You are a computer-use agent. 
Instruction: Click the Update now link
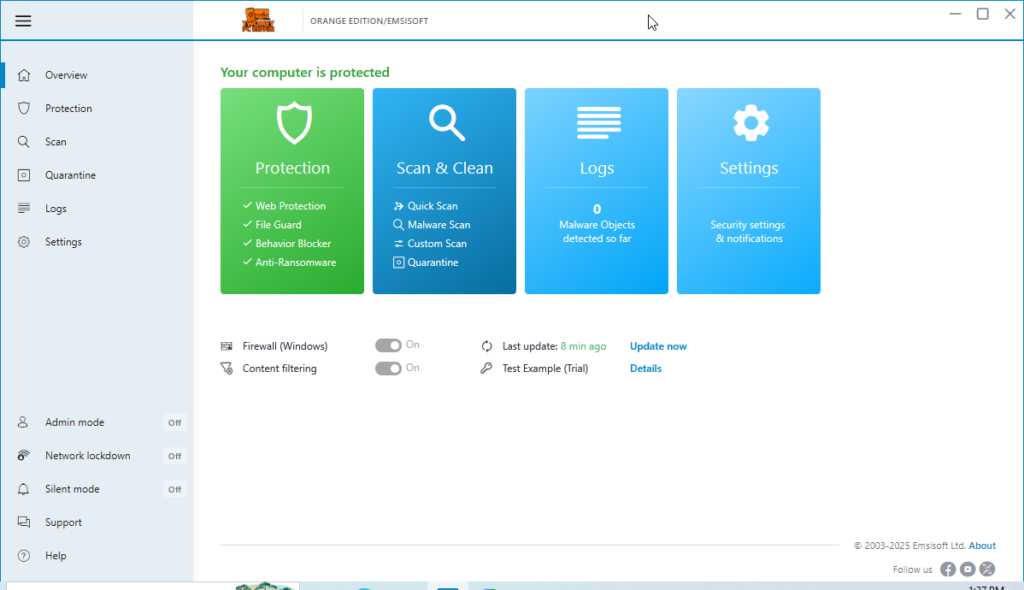click(658, 346)
